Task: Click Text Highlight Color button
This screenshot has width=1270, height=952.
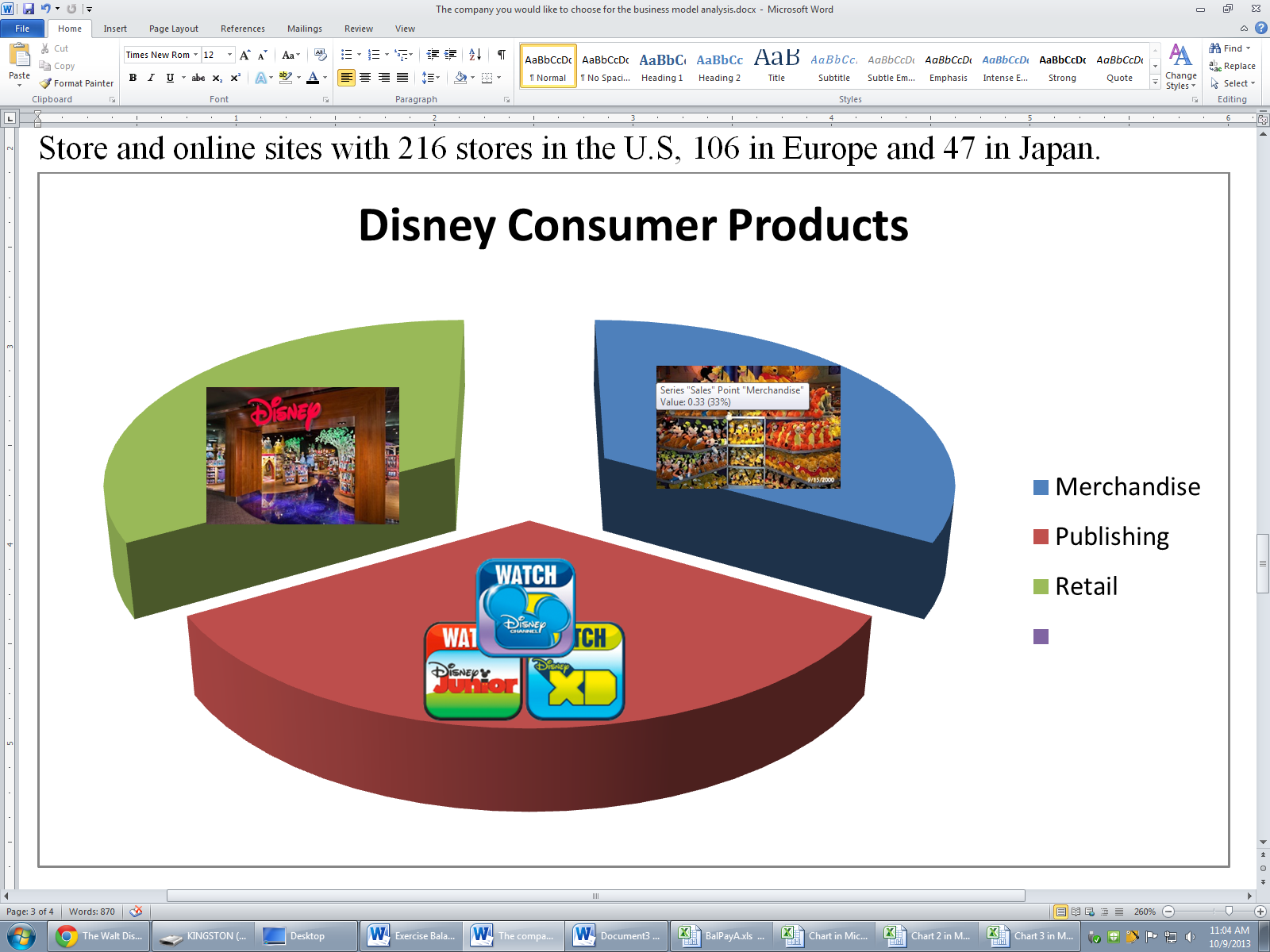Action: pos(286,78)
